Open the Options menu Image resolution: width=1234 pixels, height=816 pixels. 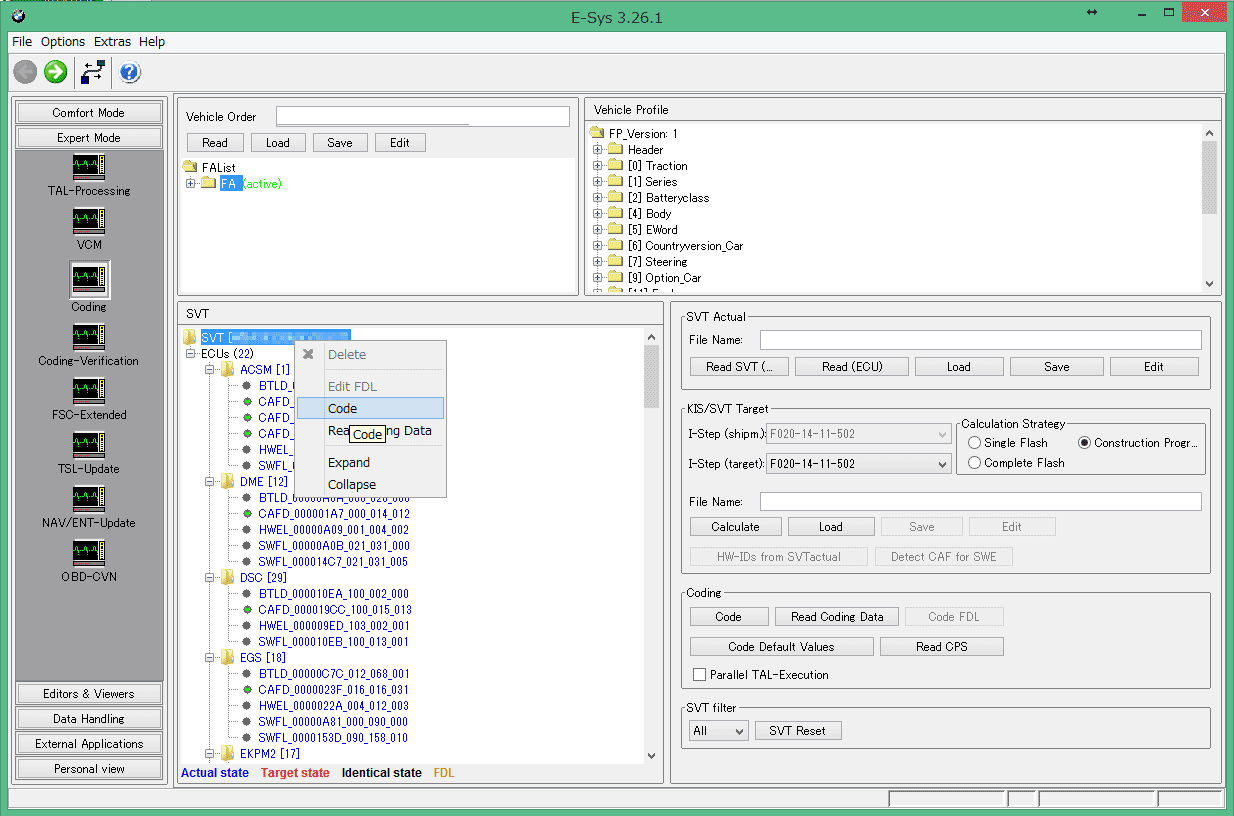pyautogui.click(x=63, y=42)
